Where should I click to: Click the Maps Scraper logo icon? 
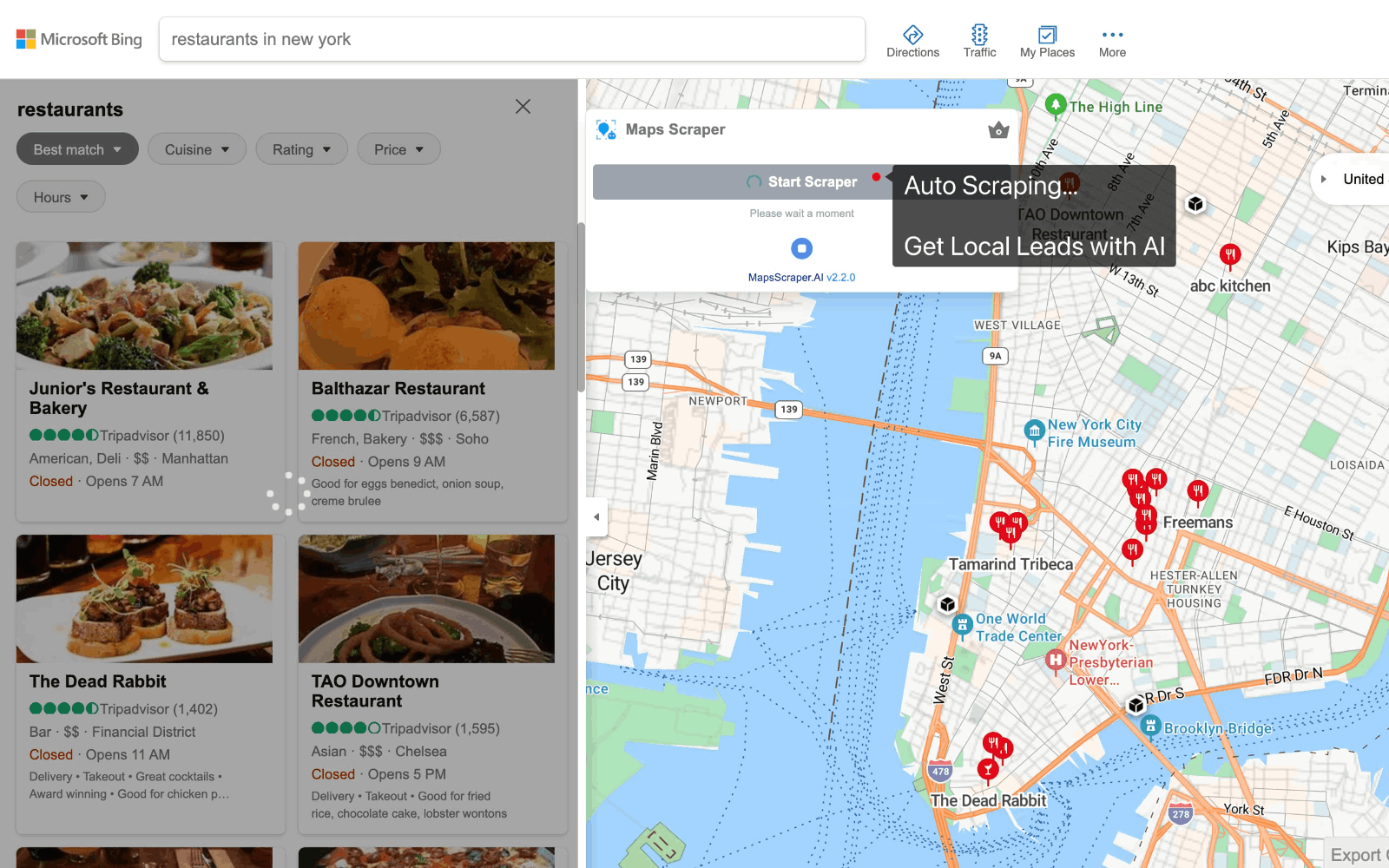[x=606, y=130]
